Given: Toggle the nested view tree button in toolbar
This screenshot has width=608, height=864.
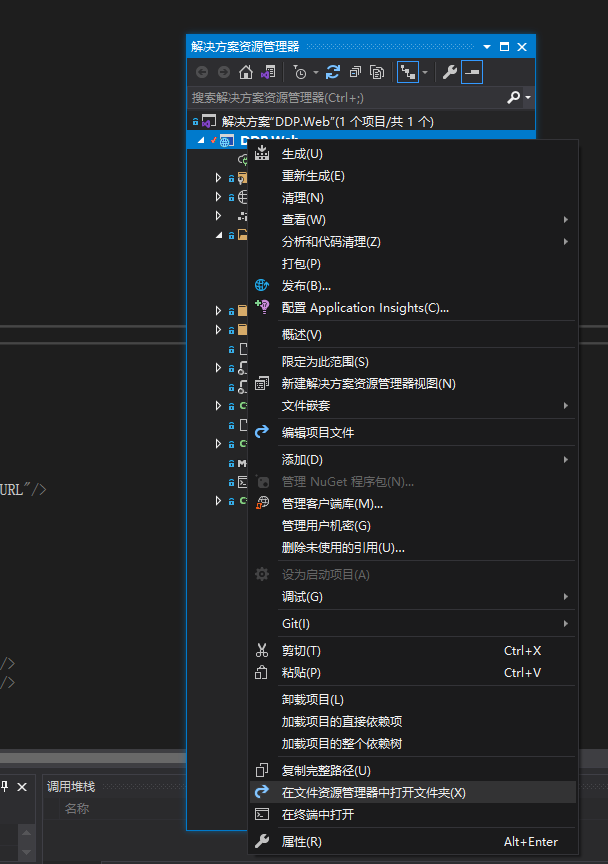Looking at the screenshot, I should [408, 72].
